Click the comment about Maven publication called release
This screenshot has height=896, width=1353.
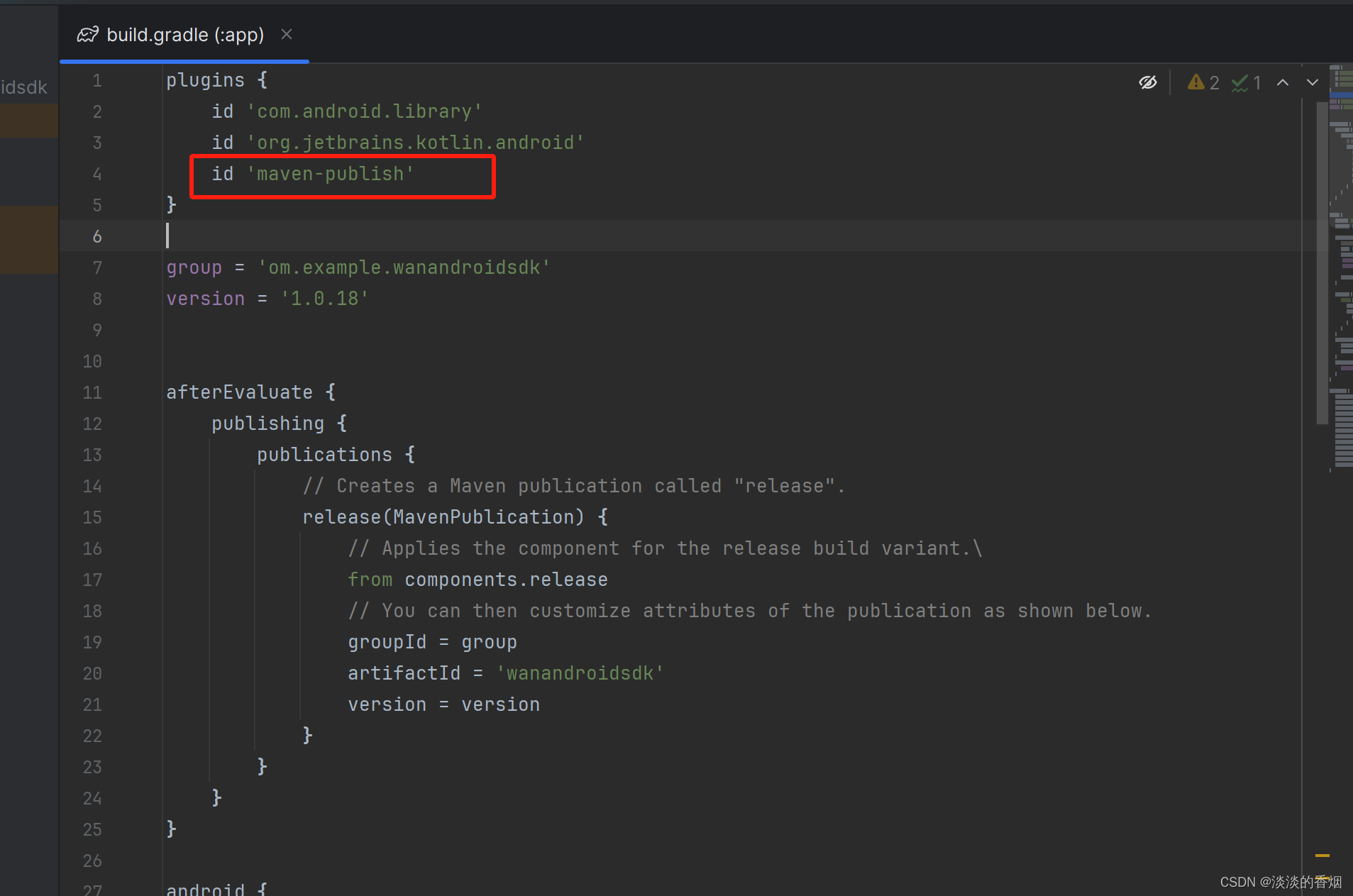point(574,486)
